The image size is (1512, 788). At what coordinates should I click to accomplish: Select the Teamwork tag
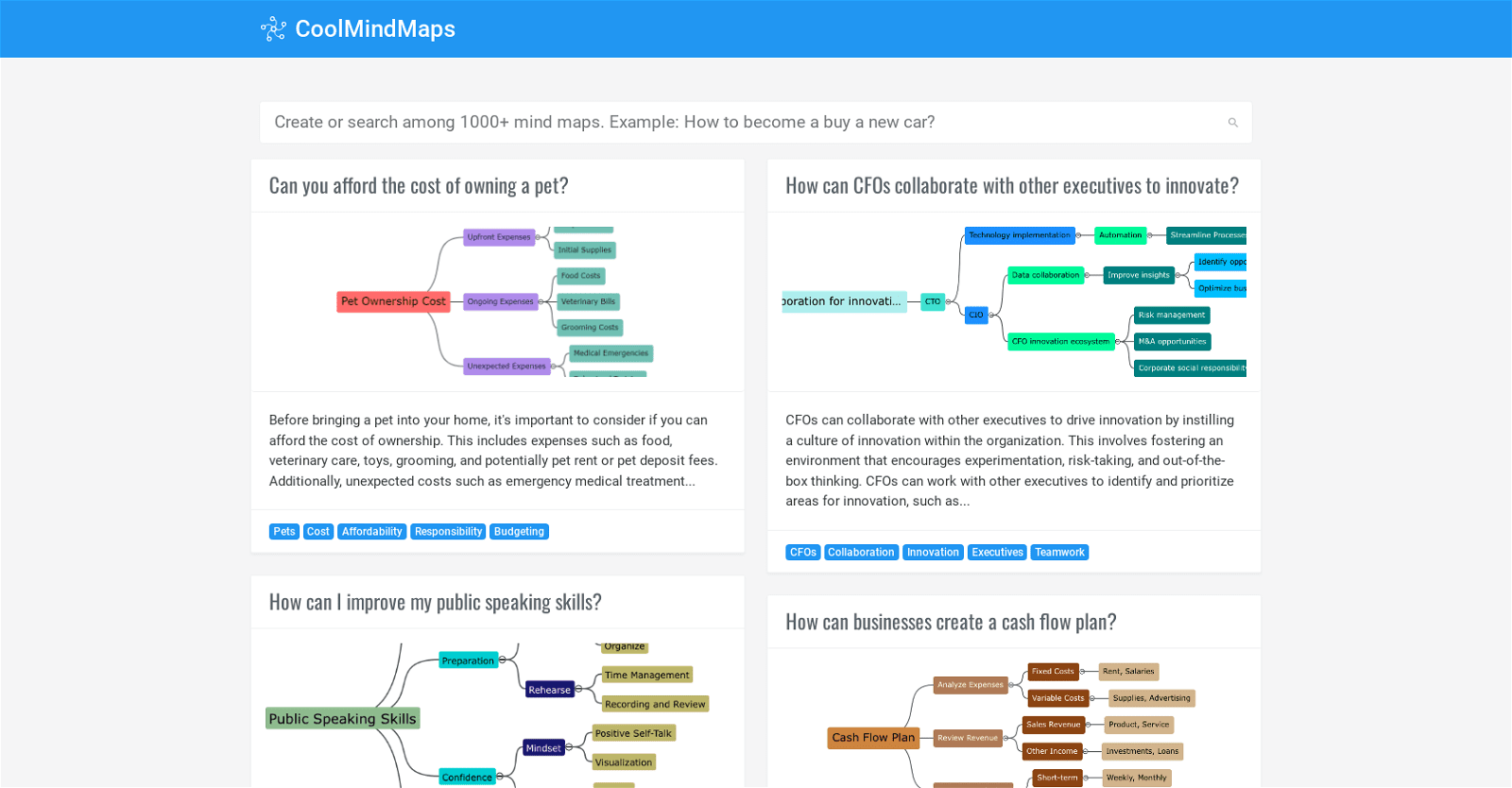pyautogui.click(x=1059, y=552)
